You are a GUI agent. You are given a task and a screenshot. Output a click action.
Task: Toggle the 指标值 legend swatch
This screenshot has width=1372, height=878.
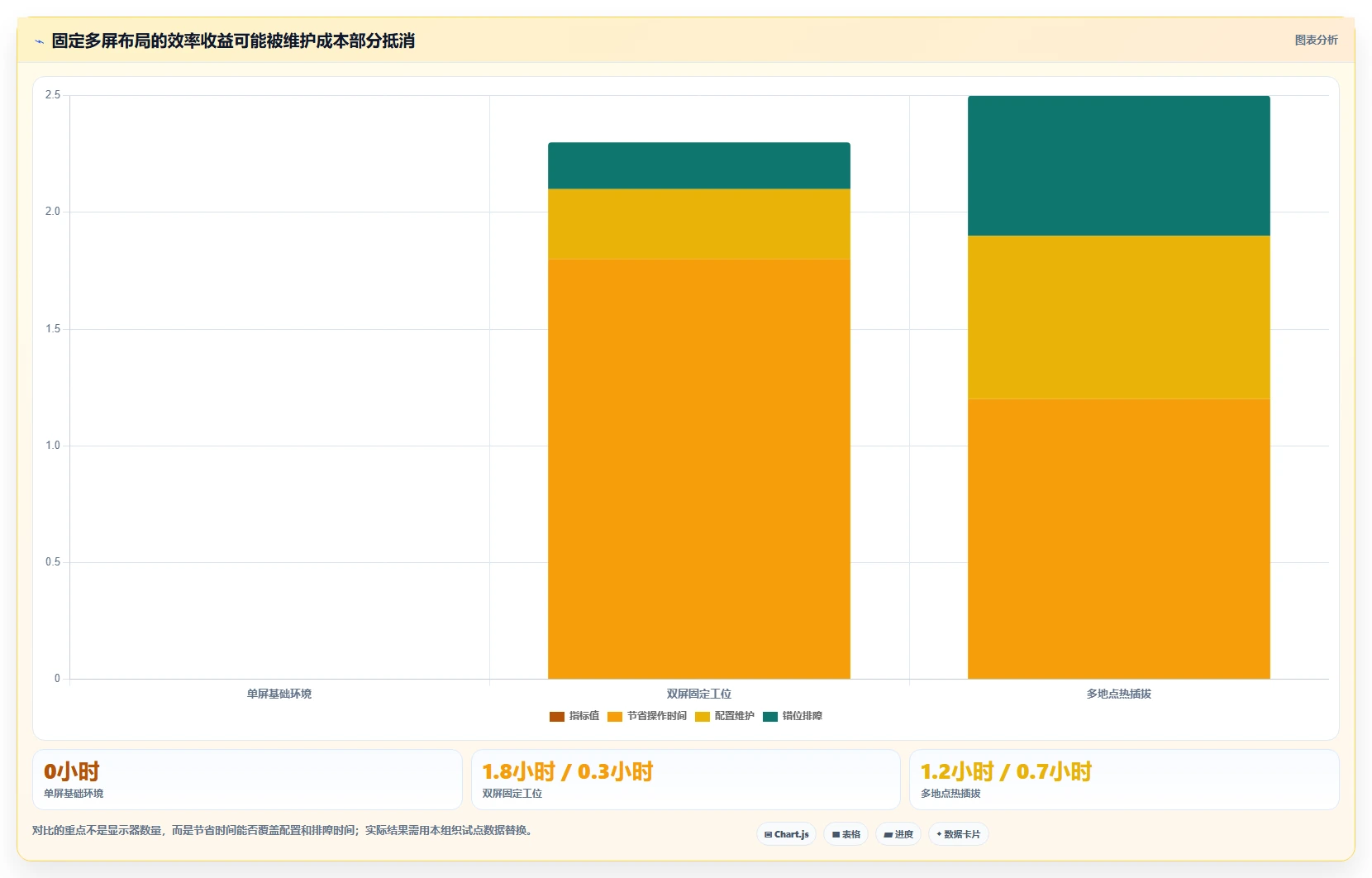pos(557,716)
